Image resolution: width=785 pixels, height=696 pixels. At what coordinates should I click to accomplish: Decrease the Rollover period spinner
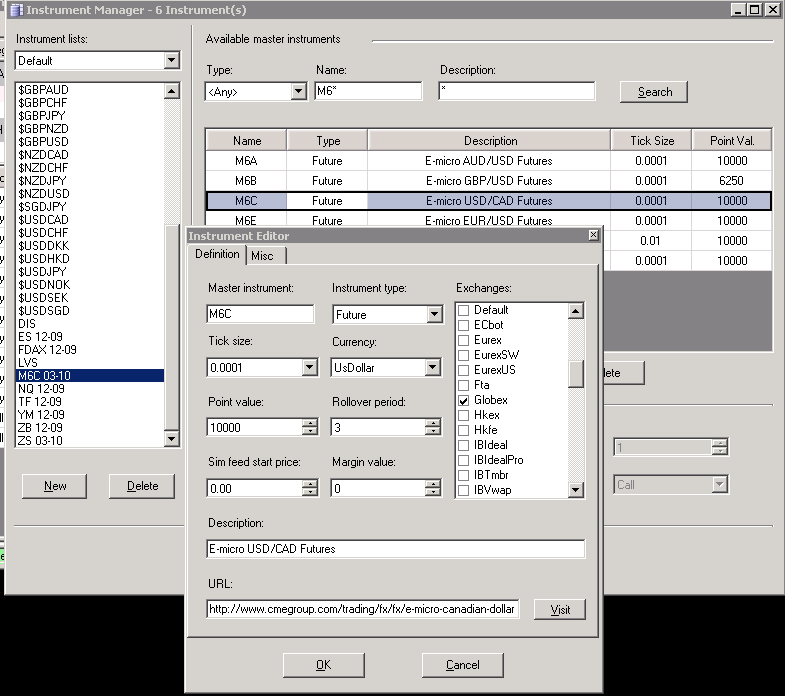click(x=432, y=432)
